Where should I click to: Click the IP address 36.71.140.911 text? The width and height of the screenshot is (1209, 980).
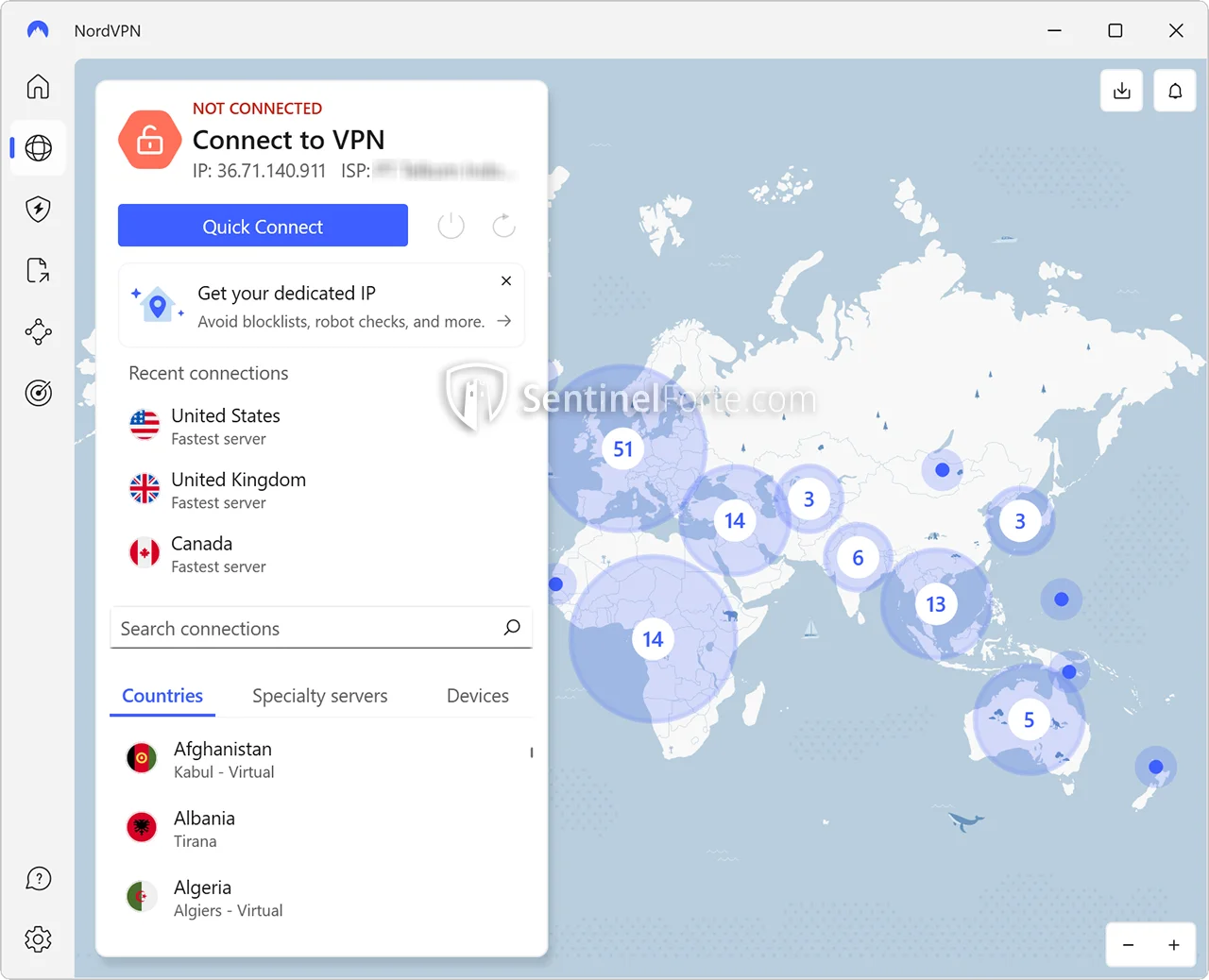259,171
